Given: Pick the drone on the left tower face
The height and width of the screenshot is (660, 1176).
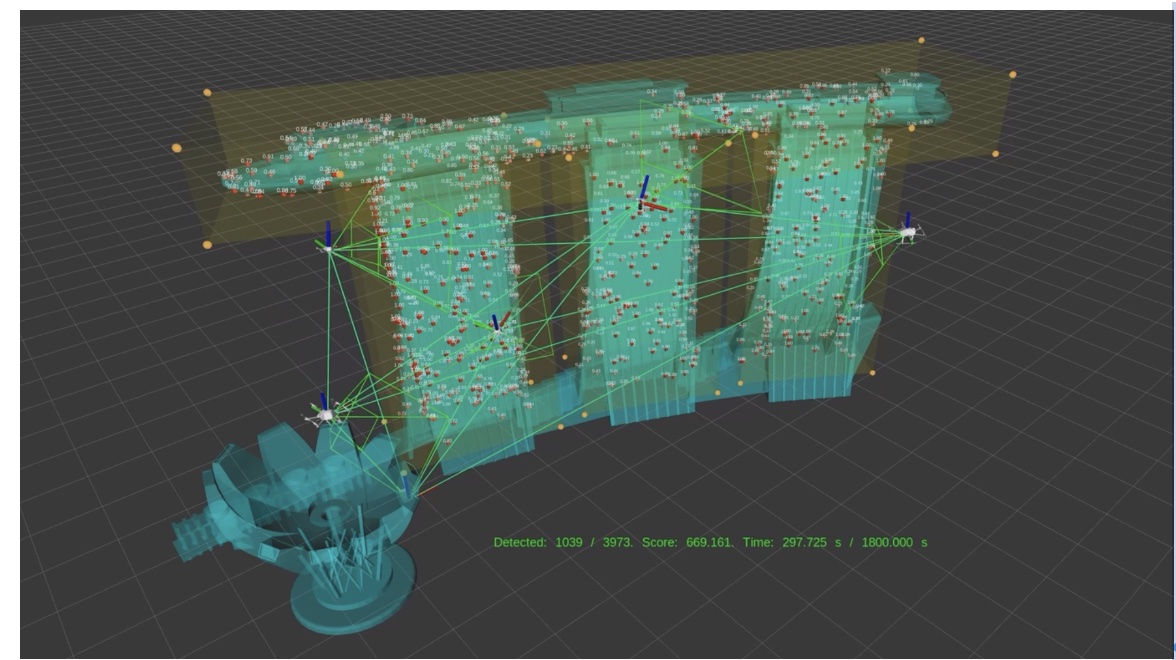Looking at the screenshot, I should click(x=497, y=326).
